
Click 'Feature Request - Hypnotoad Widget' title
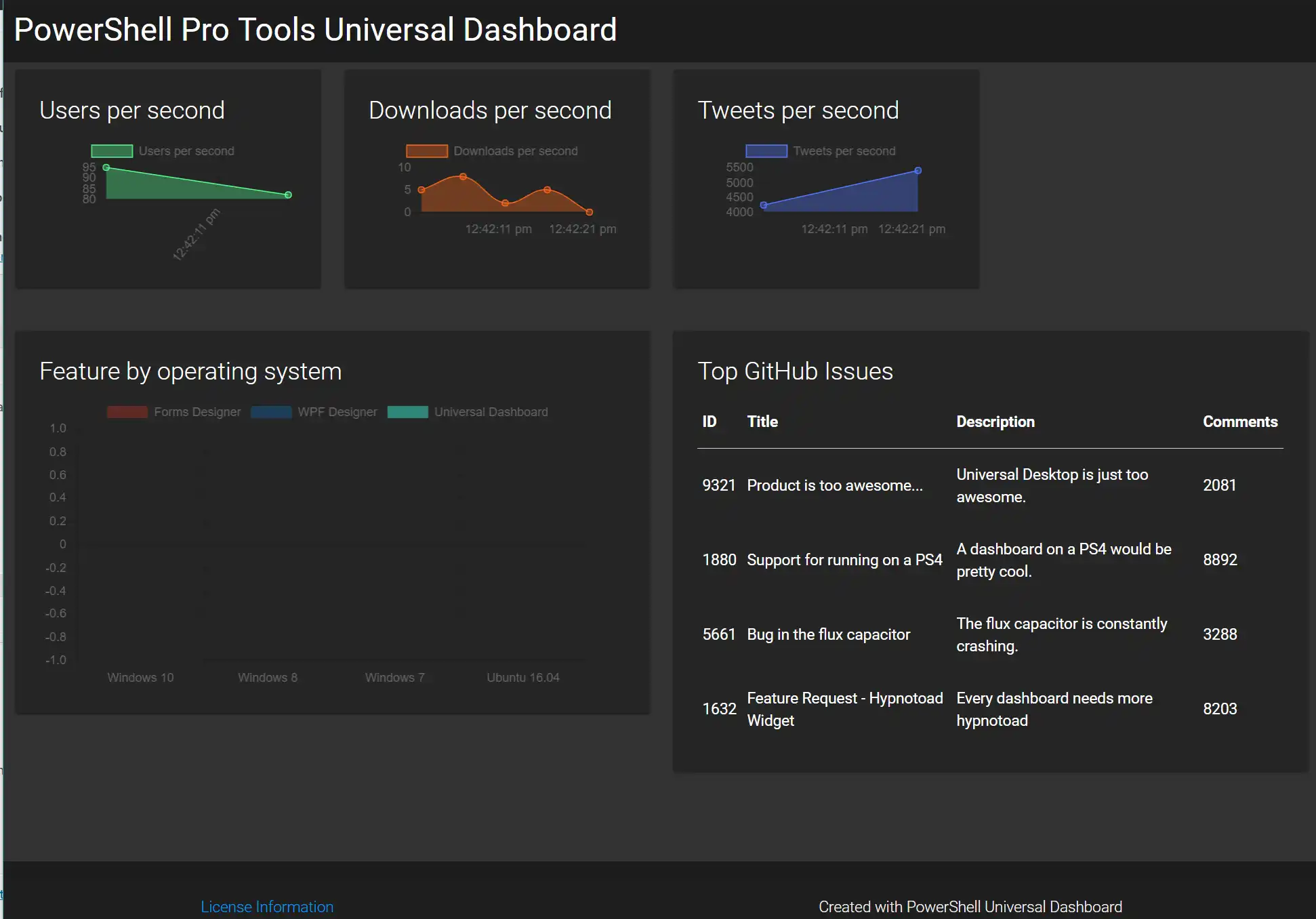tap(845, 709)
